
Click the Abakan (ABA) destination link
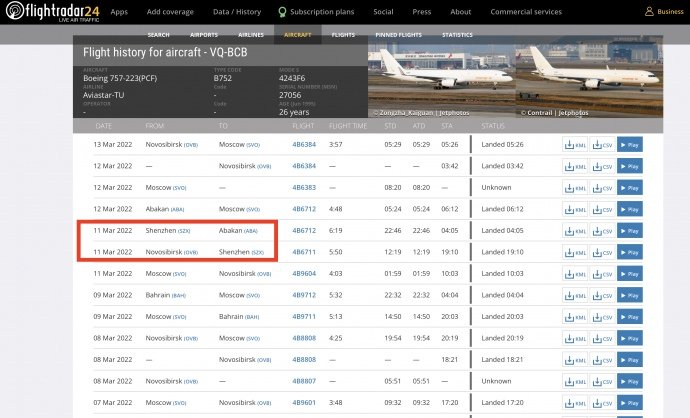[238, 230]
